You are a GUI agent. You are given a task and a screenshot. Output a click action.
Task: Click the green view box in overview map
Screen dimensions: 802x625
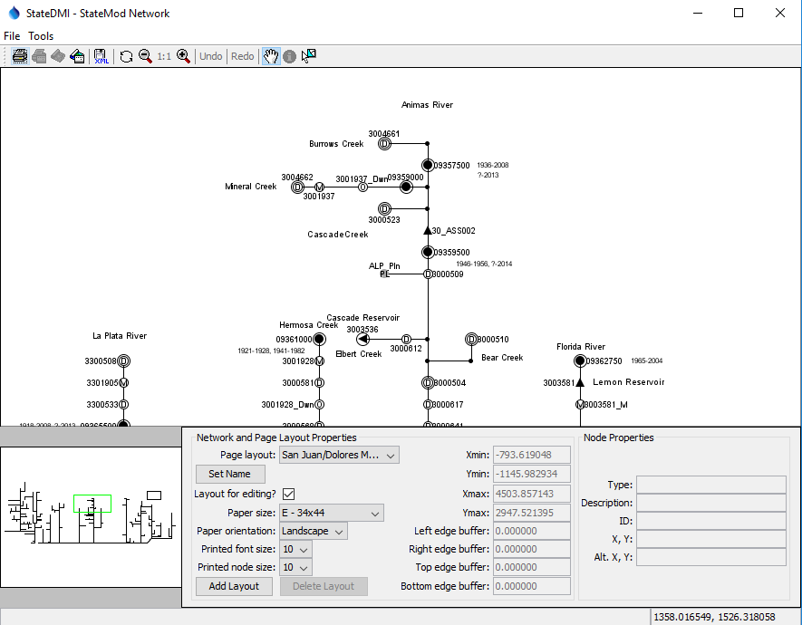[x=92, y=504]
